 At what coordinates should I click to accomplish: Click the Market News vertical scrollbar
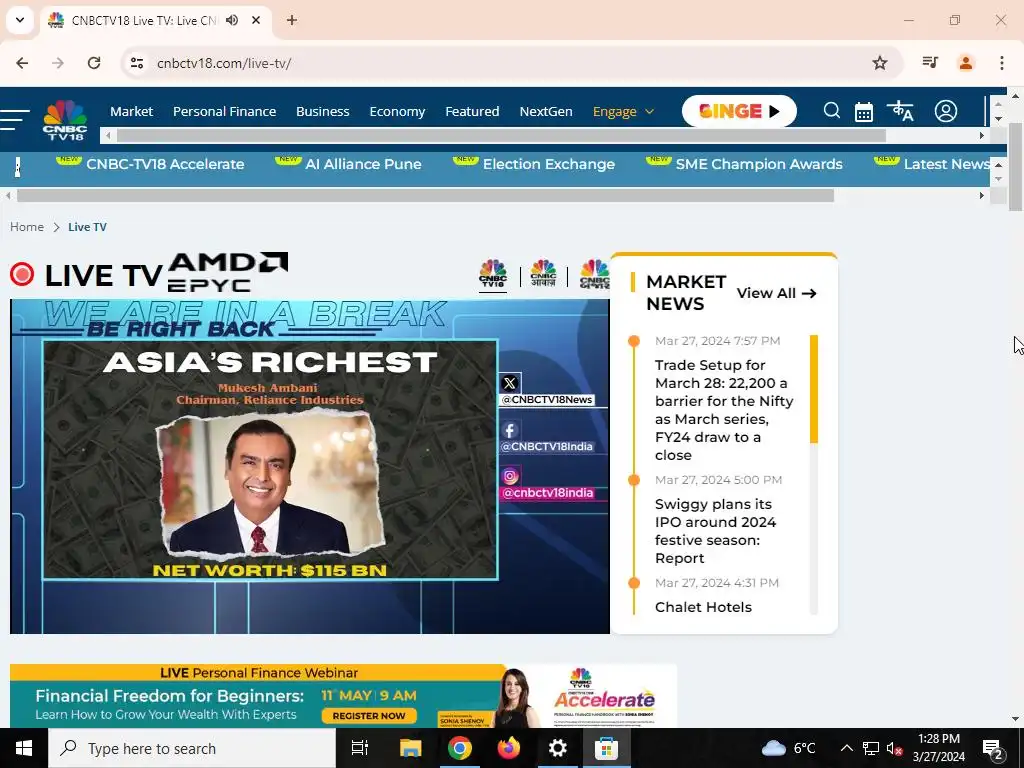tap(814, 389)
